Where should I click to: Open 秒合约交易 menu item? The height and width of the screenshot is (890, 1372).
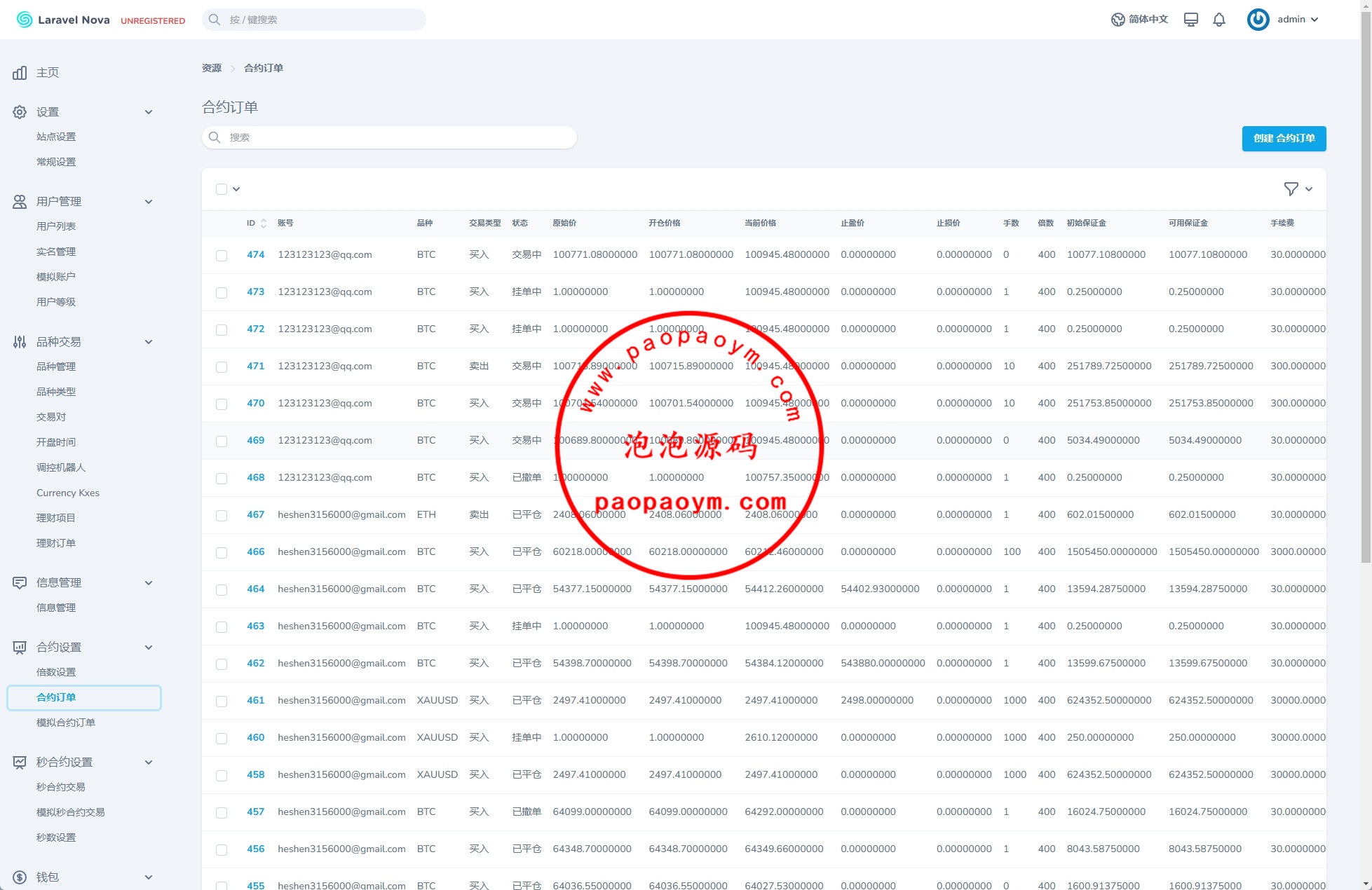(61, 788)
